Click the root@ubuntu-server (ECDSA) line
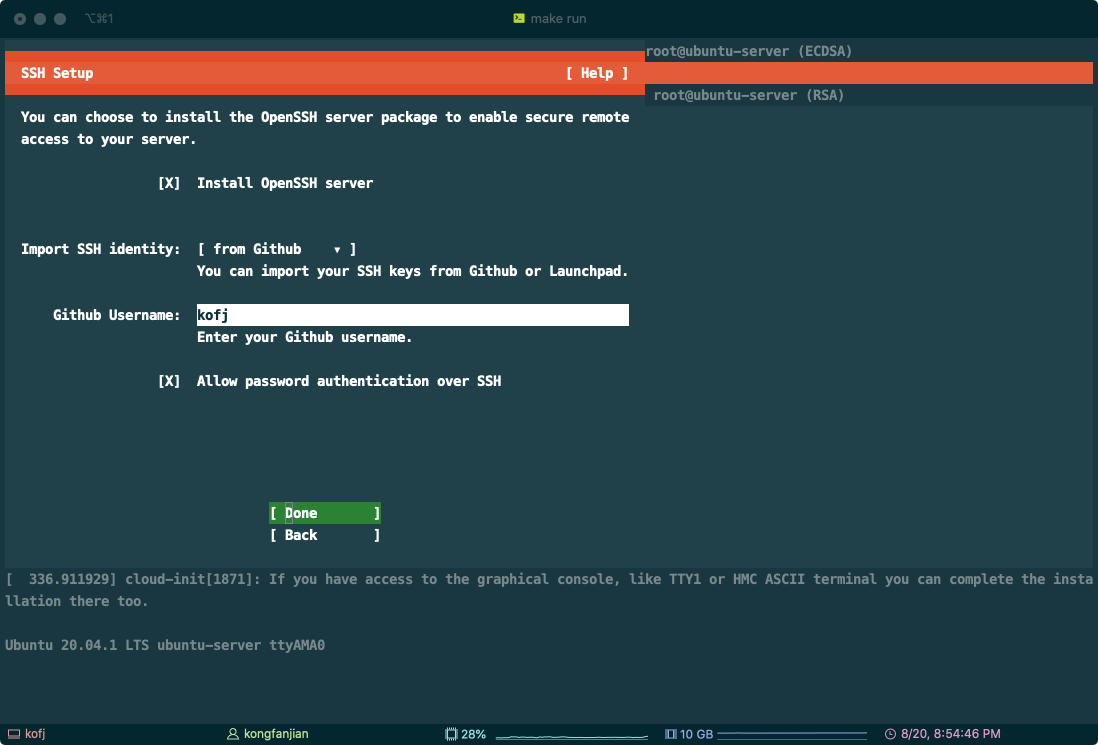 [x=748, y=51]
